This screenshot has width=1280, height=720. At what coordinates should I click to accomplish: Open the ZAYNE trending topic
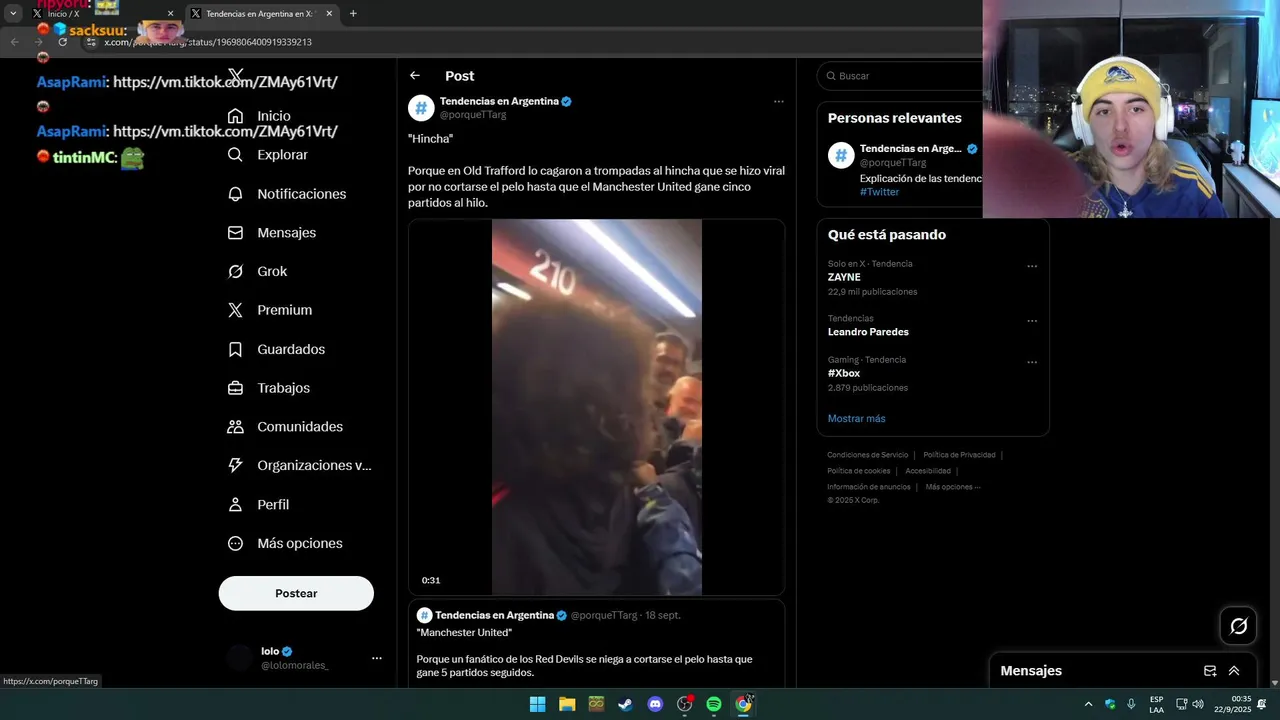coord(844,277)
